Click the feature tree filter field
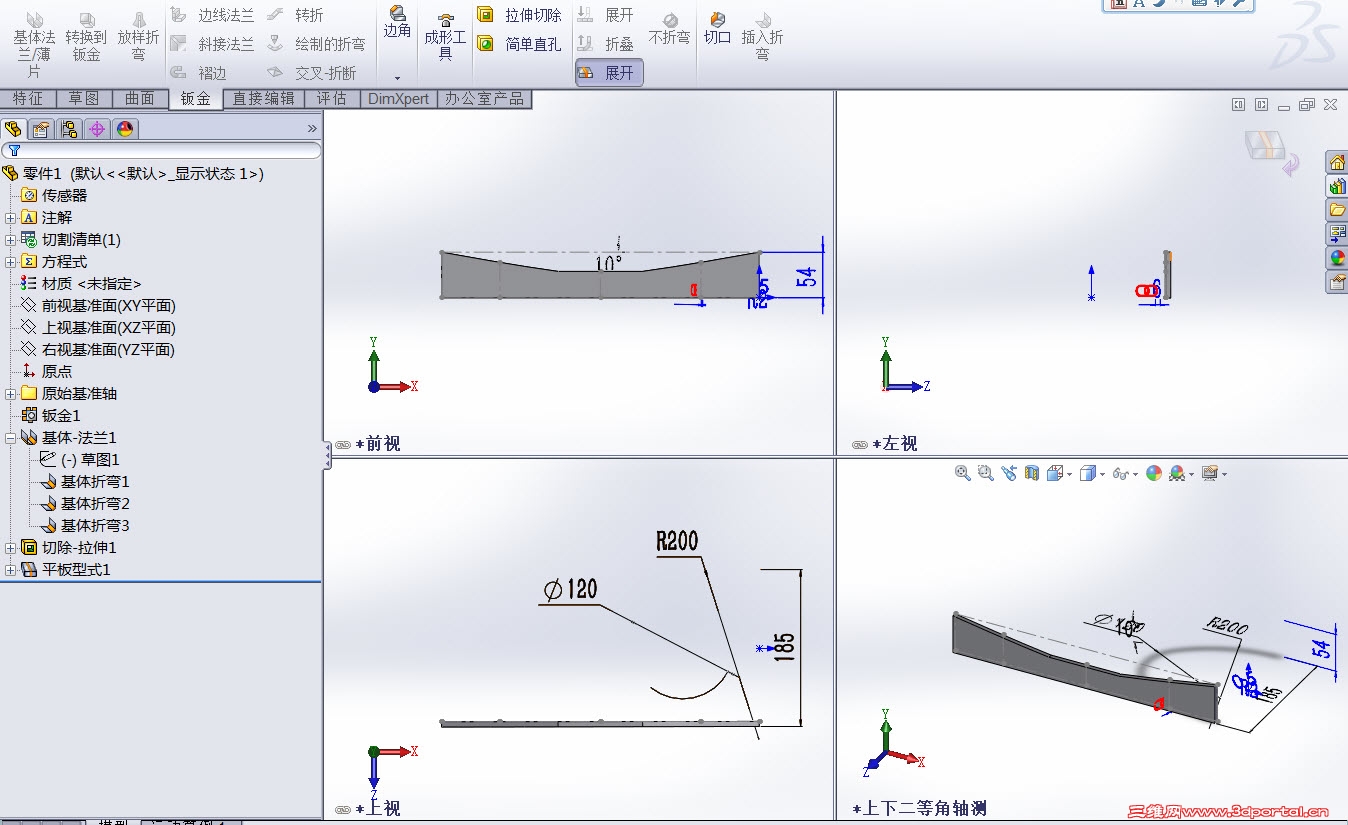This screenshot has width=1348, height=825. click(162, 151)
